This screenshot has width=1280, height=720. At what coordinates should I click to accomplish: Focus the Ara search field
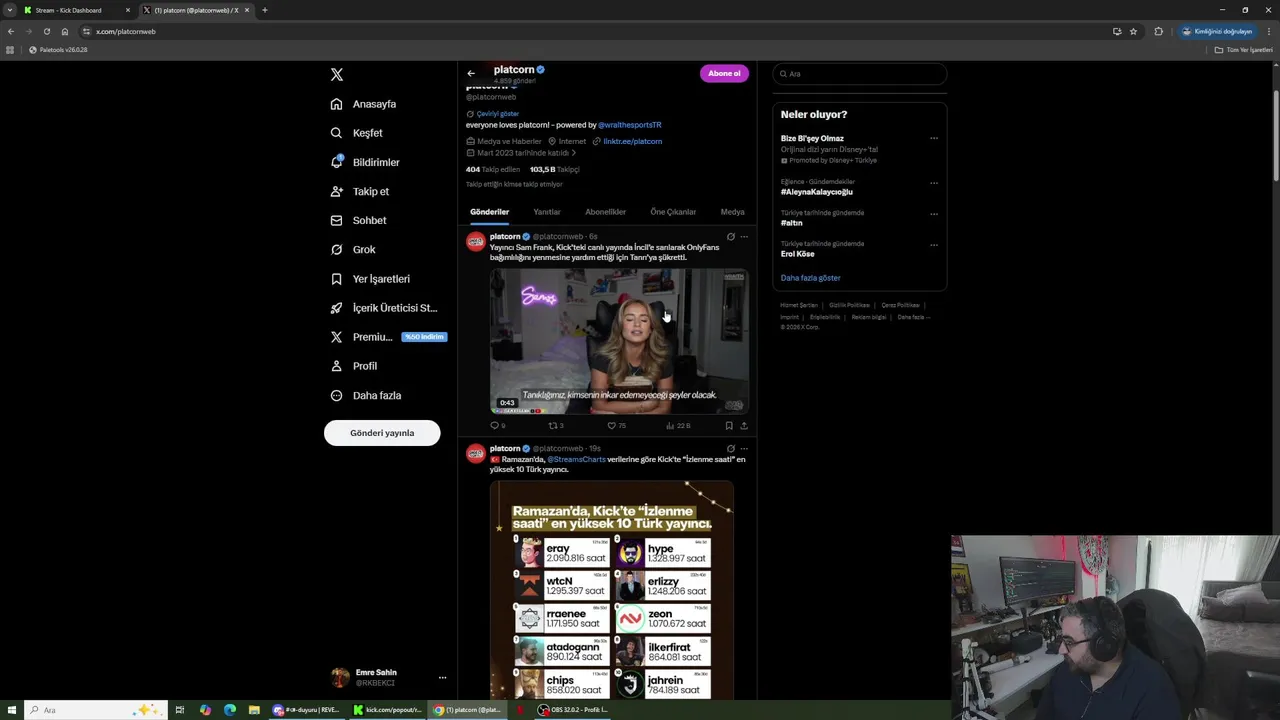(859, 74)
